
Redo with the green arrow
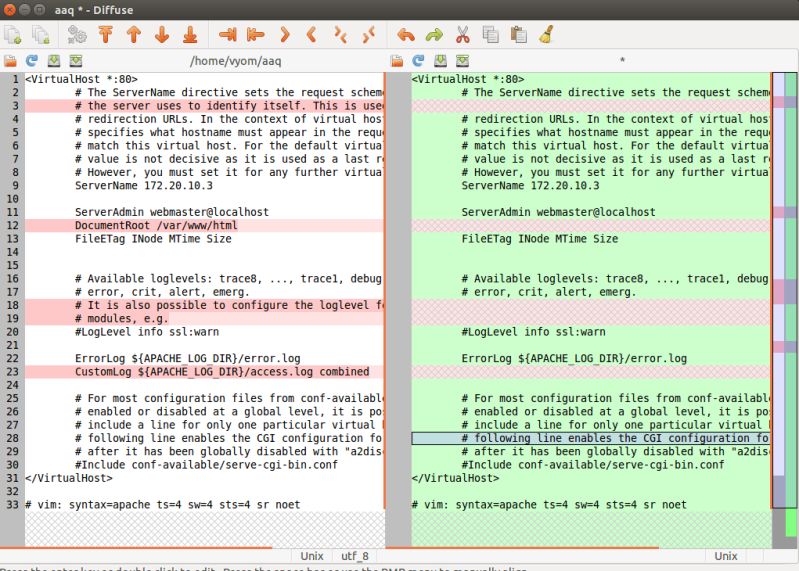click(x=434, y=35)
